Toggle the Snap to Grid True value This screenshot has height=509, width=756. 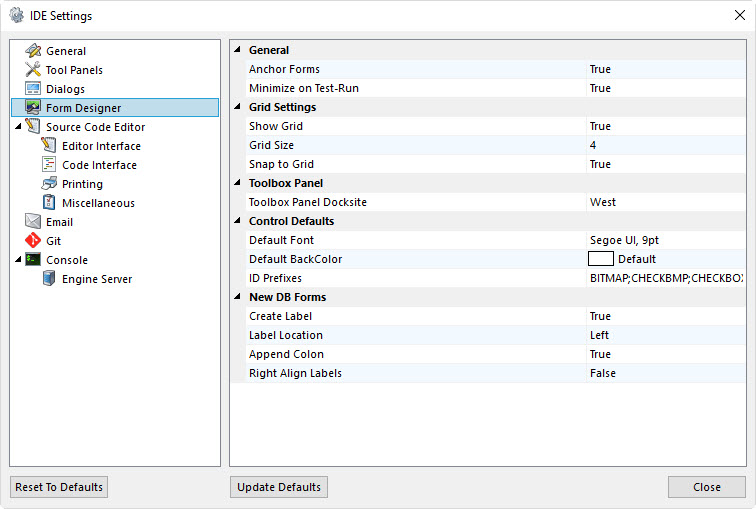click(x=666, y=164)
